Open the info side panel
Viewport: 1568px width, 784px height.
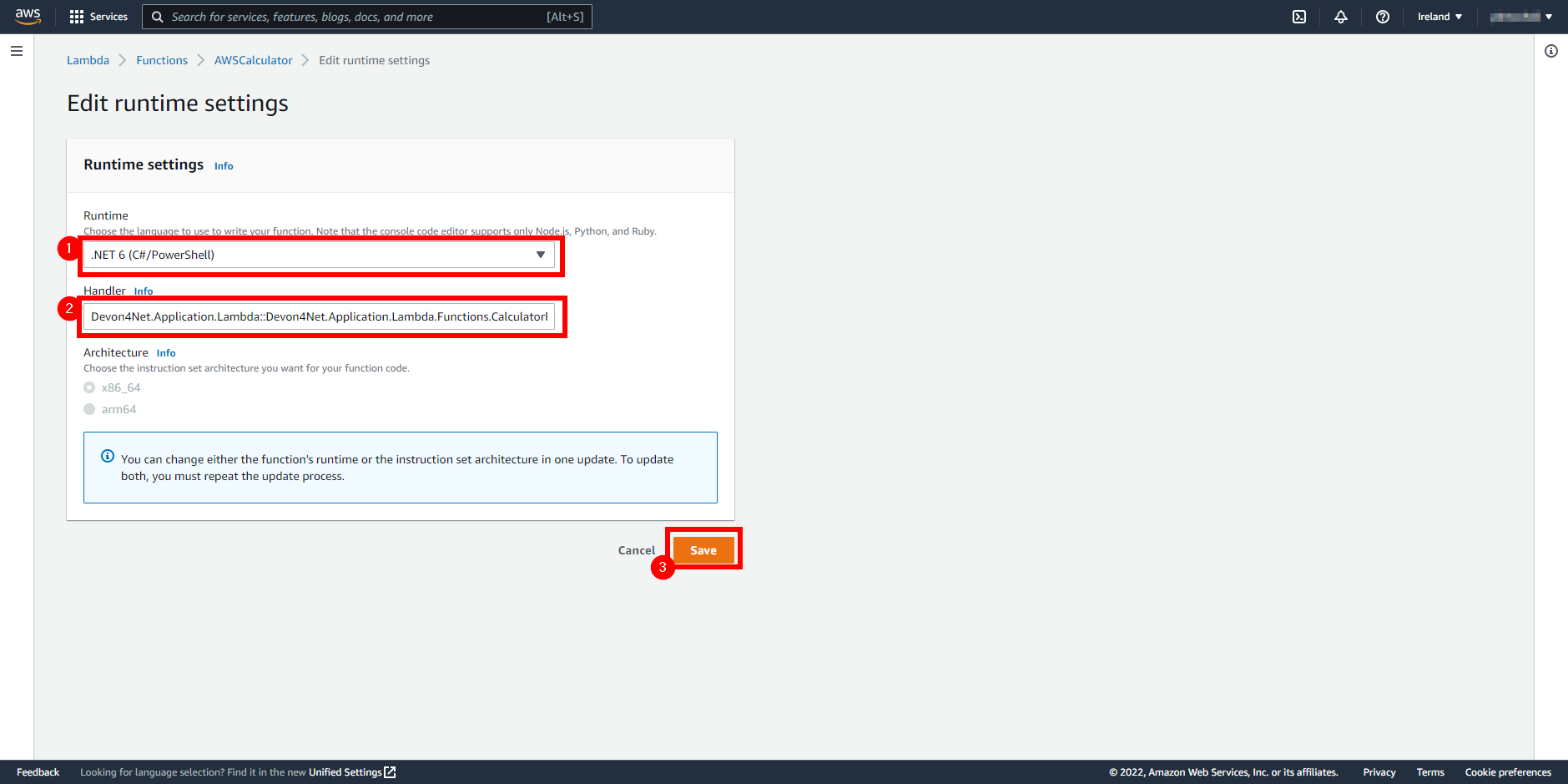[1551, 51]
